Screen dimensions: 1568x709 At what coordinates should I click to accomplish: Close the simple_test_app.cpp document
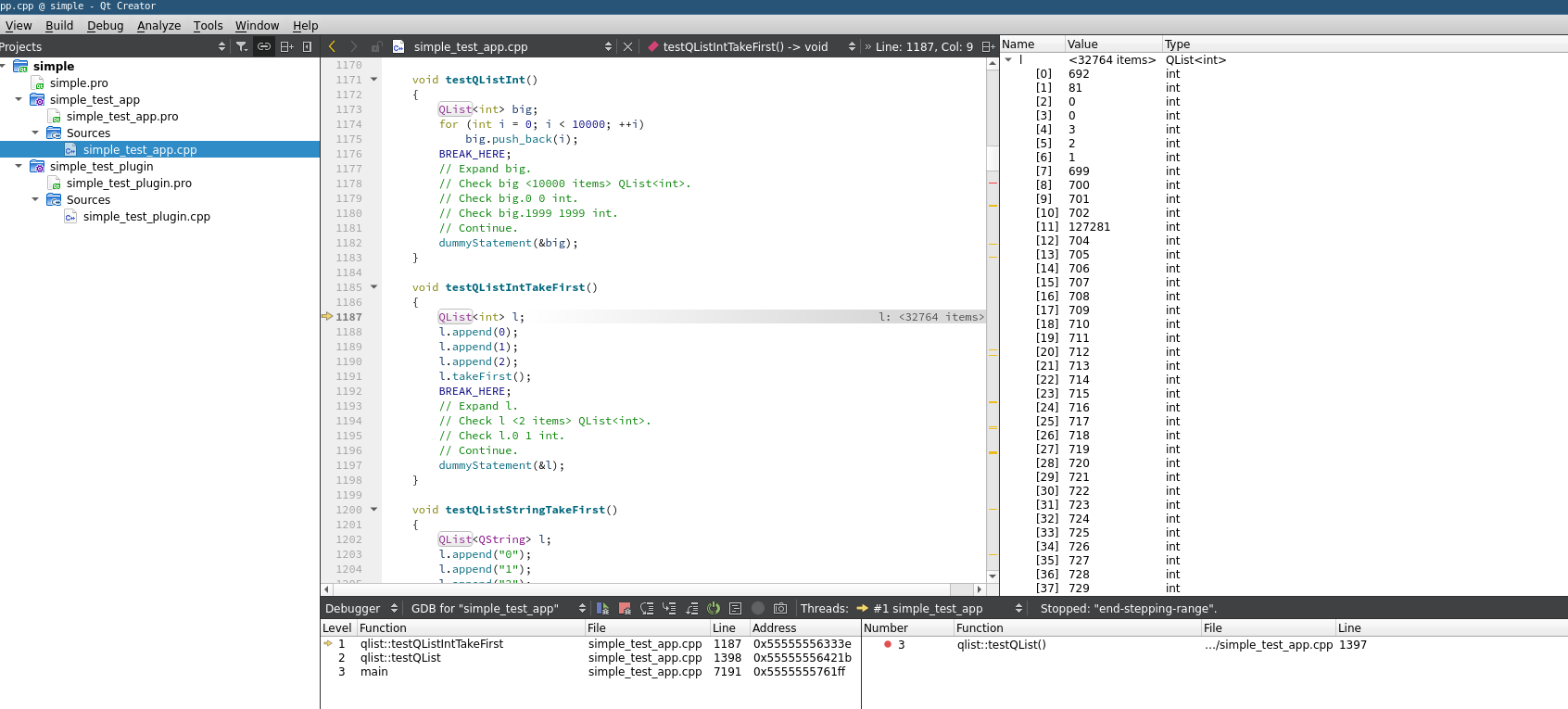click(627, 46)
